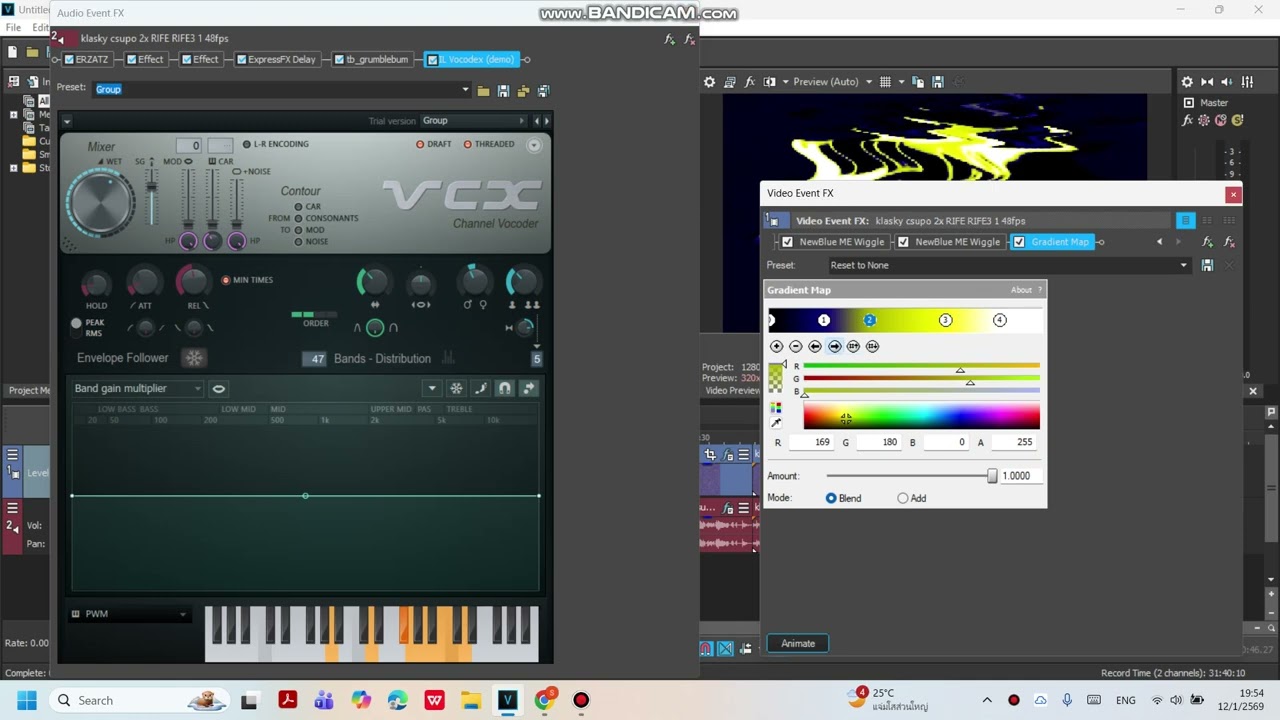Open Audio Event FX Preset dropdown
This screenshot has width=1280, height=720.
465,90
